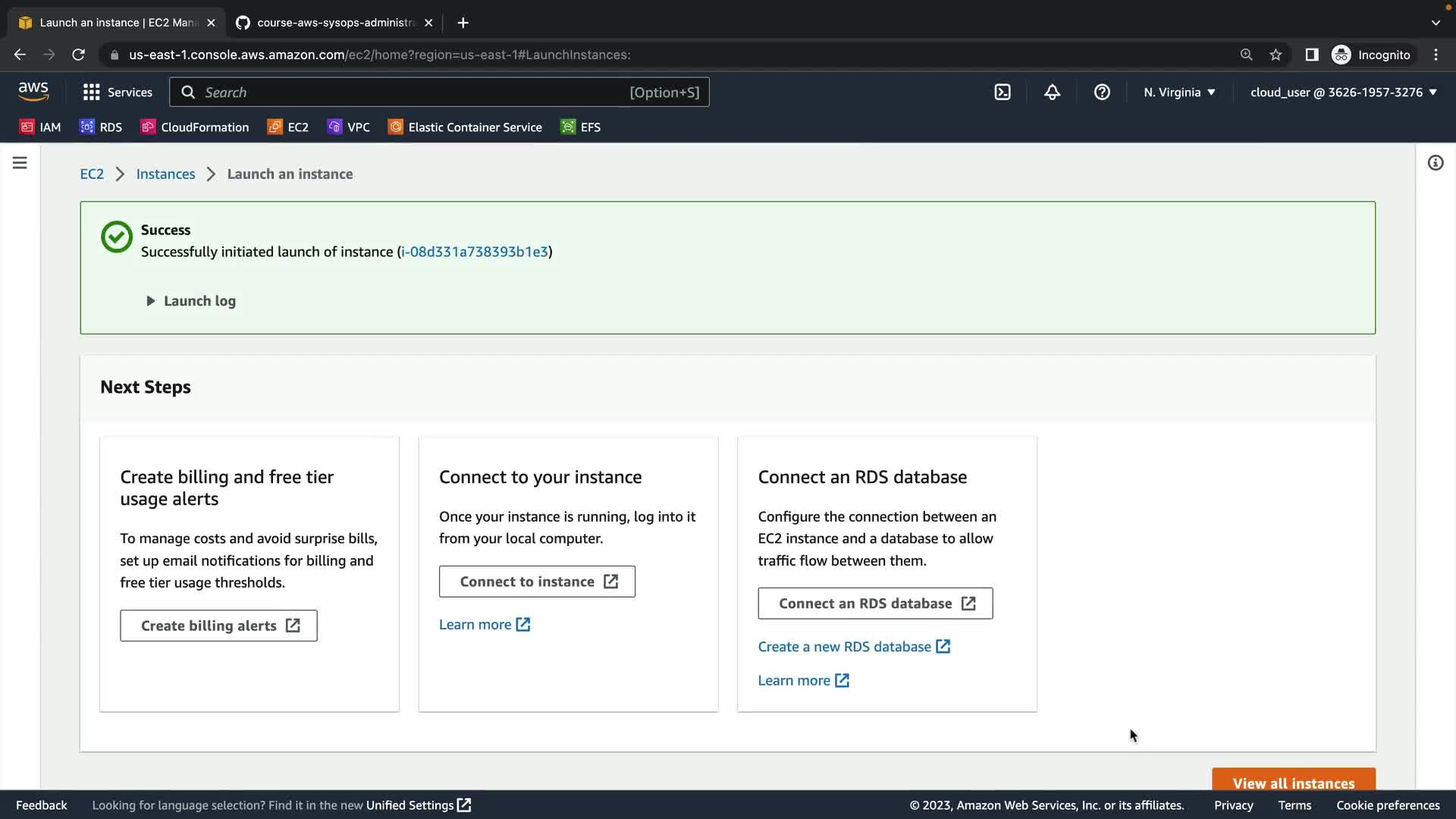This screenshot has width=1456, height=819.
Task: Open the cloud_user account dropdown
Action: (1343, 93)
